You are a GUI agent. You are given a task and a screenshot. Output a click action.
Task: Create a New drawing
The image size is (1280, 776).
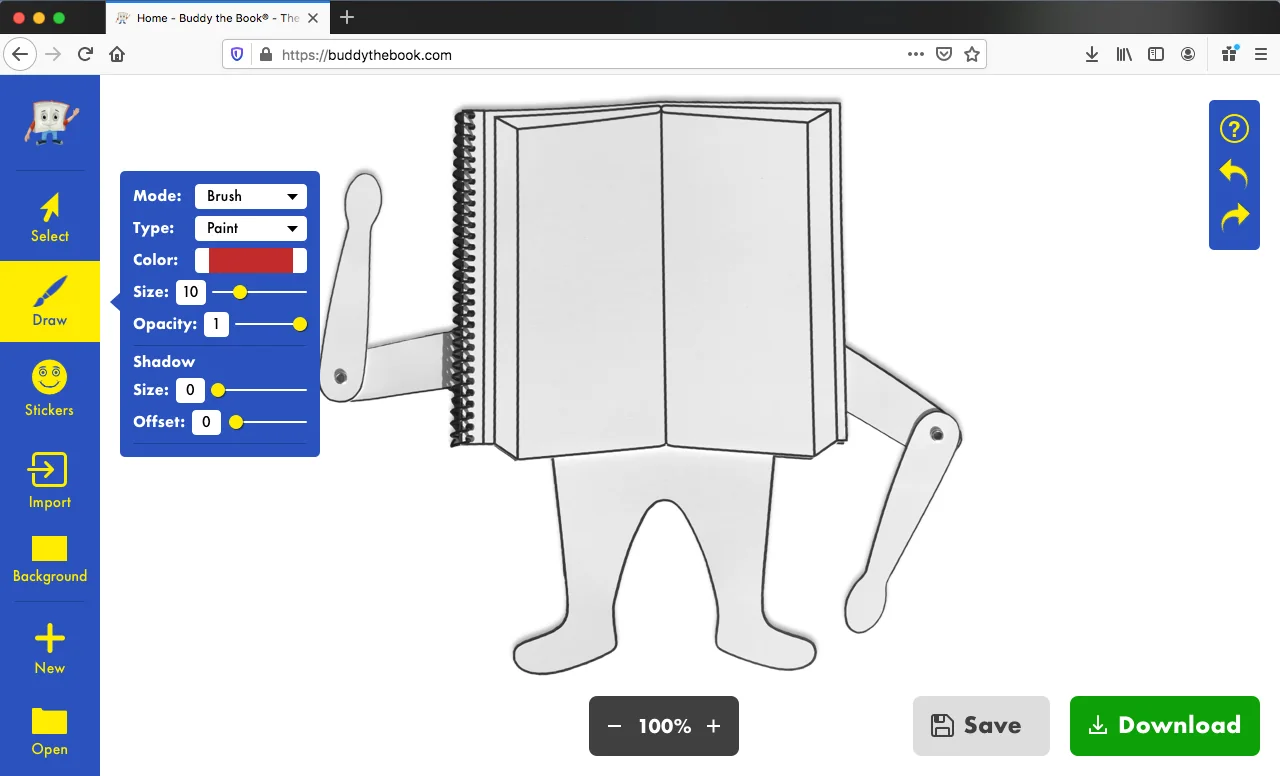[x=50, y=648]
